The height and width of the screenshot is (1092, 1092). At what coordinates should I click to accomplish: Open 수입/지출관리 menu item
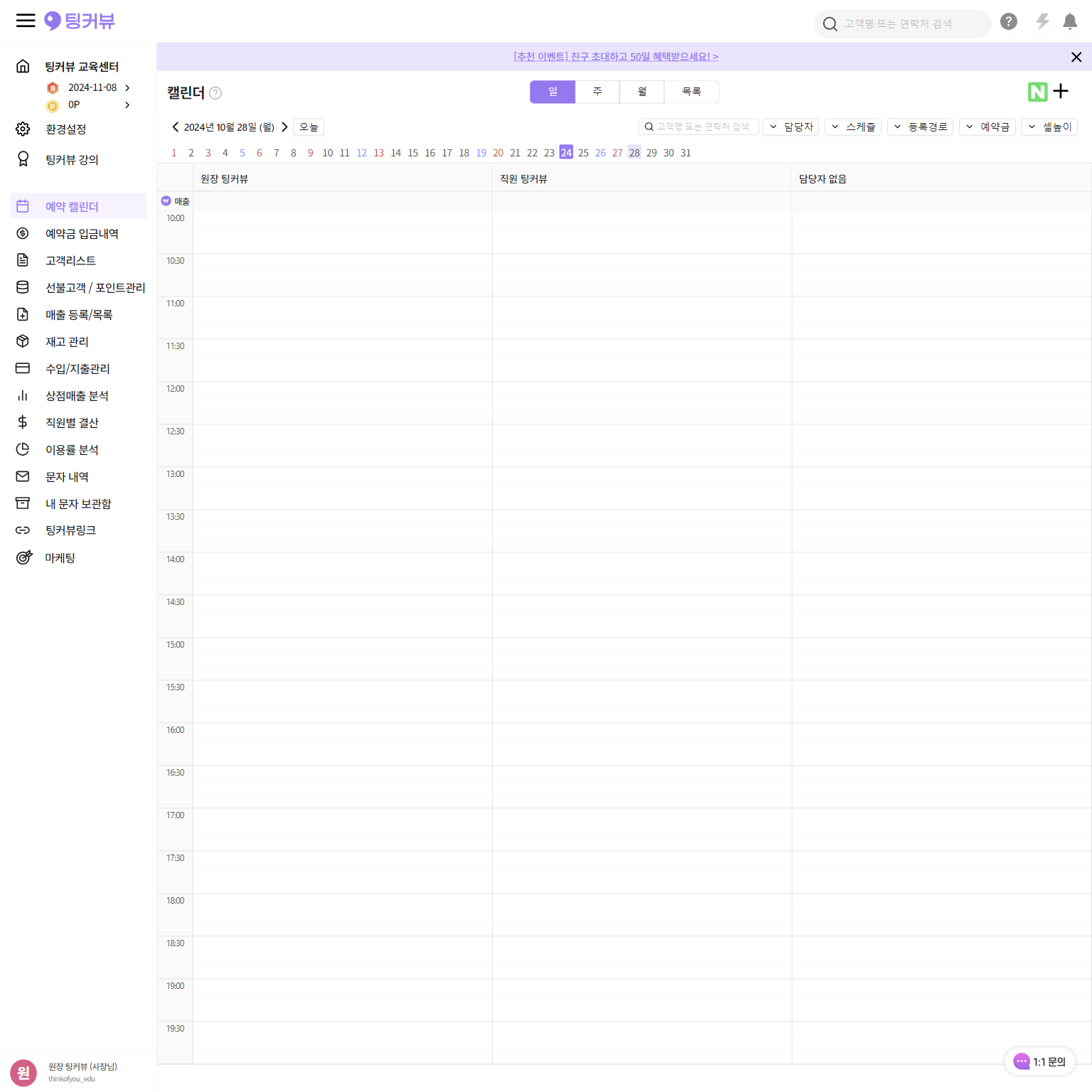tap(78, 368)
